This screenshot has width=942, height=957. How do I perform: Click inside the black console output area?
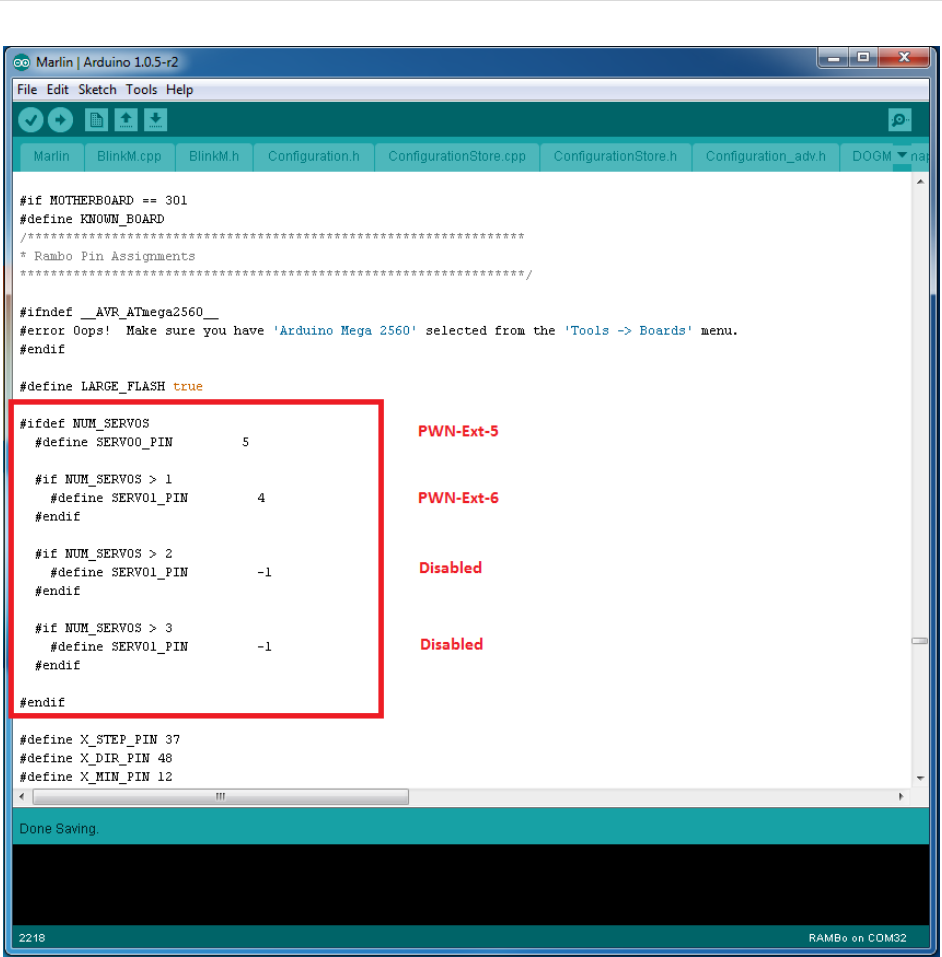471,885
